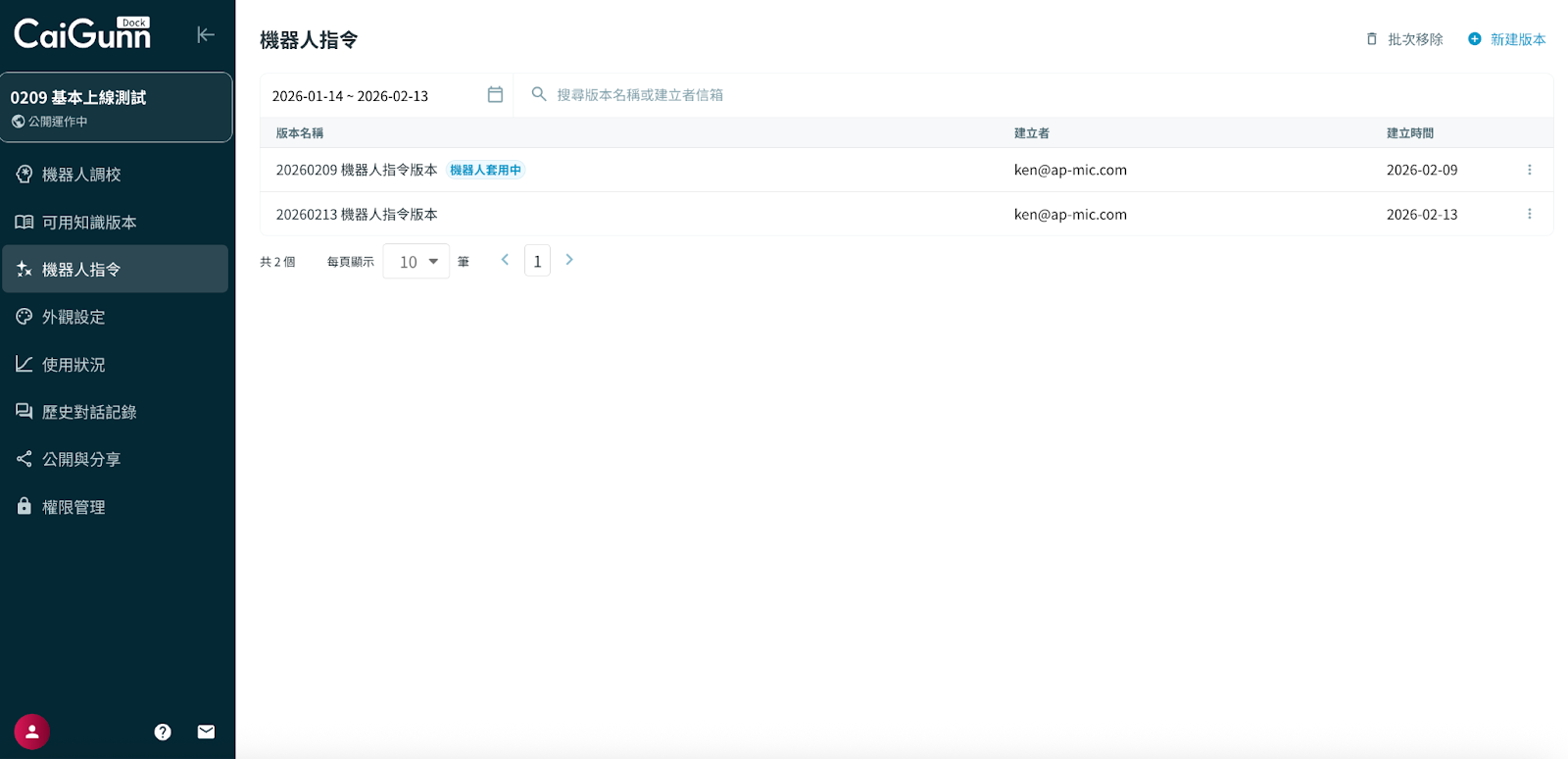Go to the next page arrow
1568x759 pixels.
569,260
